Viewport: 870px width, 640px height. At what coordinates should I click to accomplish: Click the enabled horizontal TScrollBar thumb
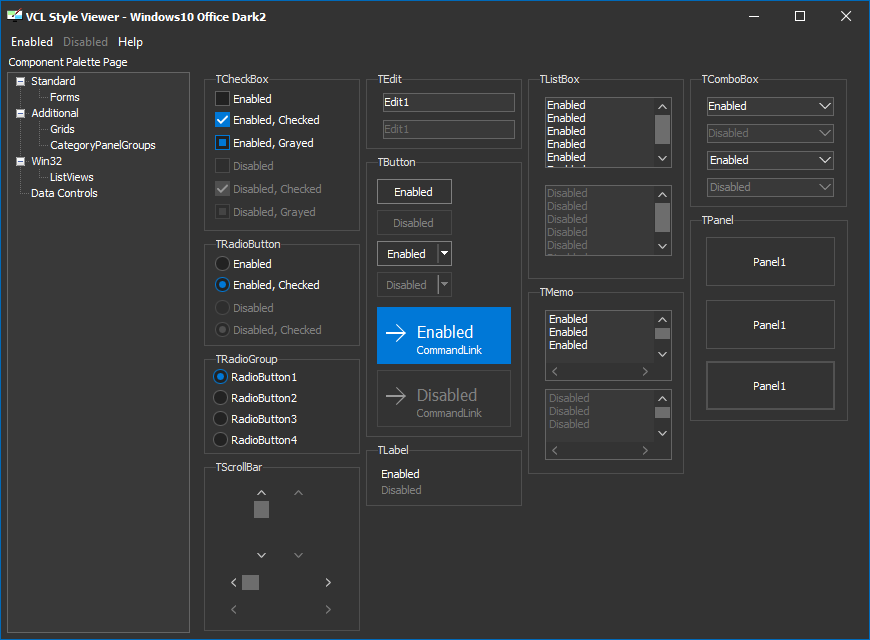(x=250, y=582)
